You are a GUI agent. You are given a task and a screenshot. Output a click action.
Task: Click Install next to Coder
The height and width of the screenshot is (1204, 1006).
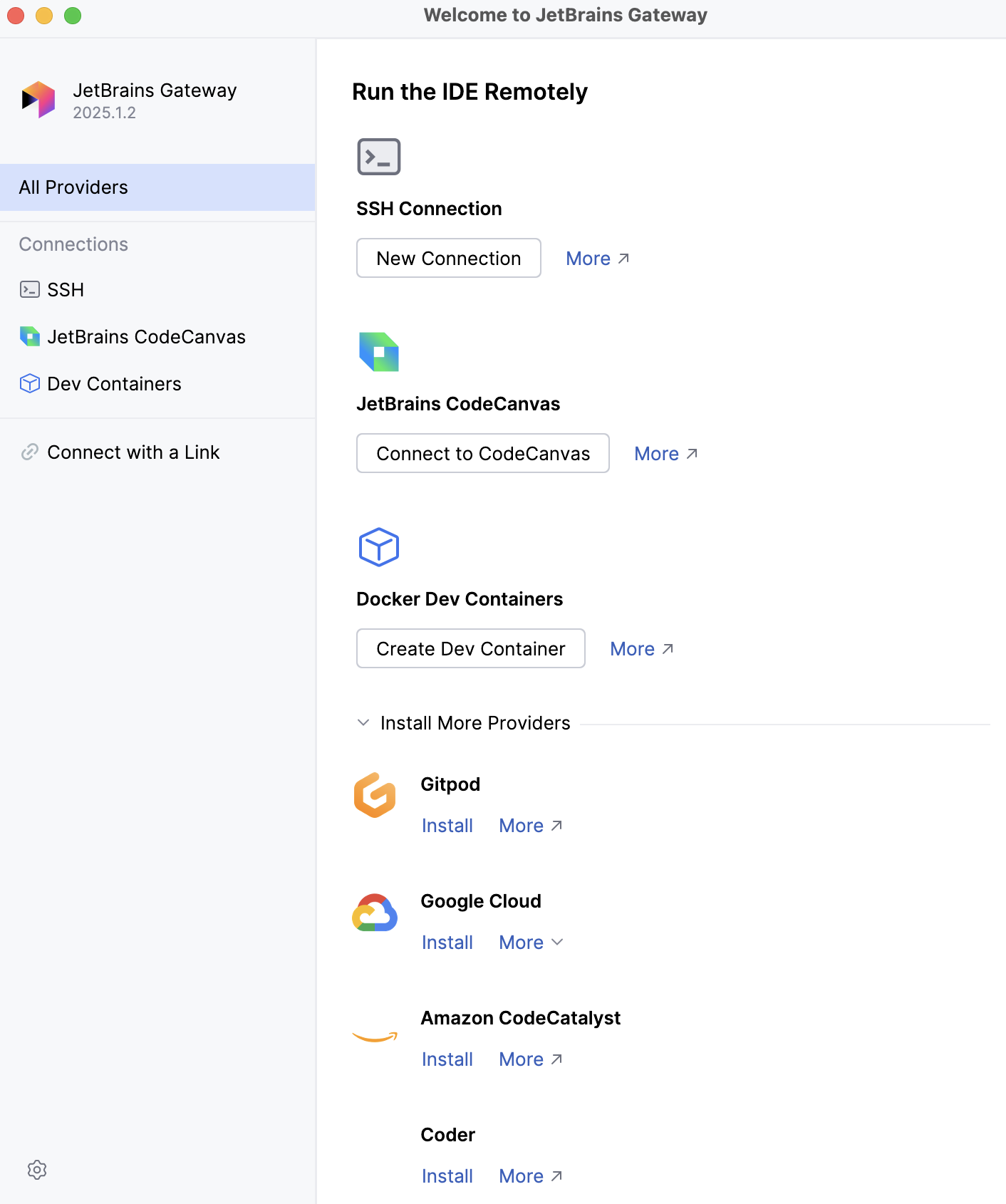(x=447, y=1176)
